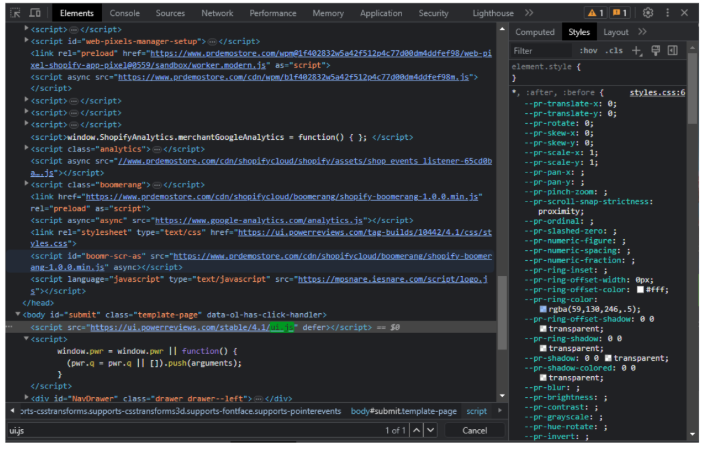
Task: Expand the script class analytics node
Action: click(x=27, y=148)
